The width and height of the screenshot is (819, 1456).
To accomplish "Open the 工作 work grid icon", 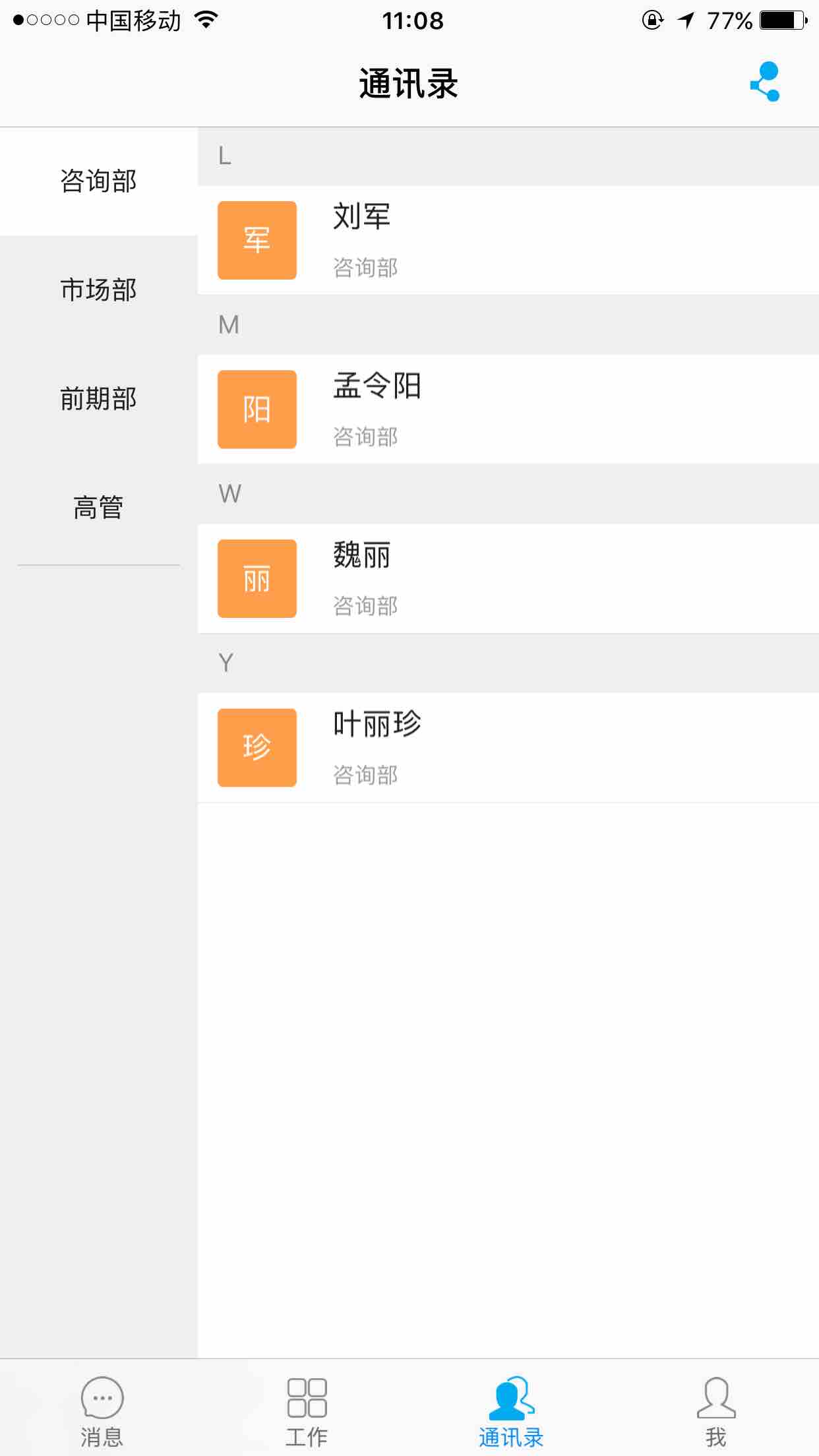I will [x=307, y=1397].
